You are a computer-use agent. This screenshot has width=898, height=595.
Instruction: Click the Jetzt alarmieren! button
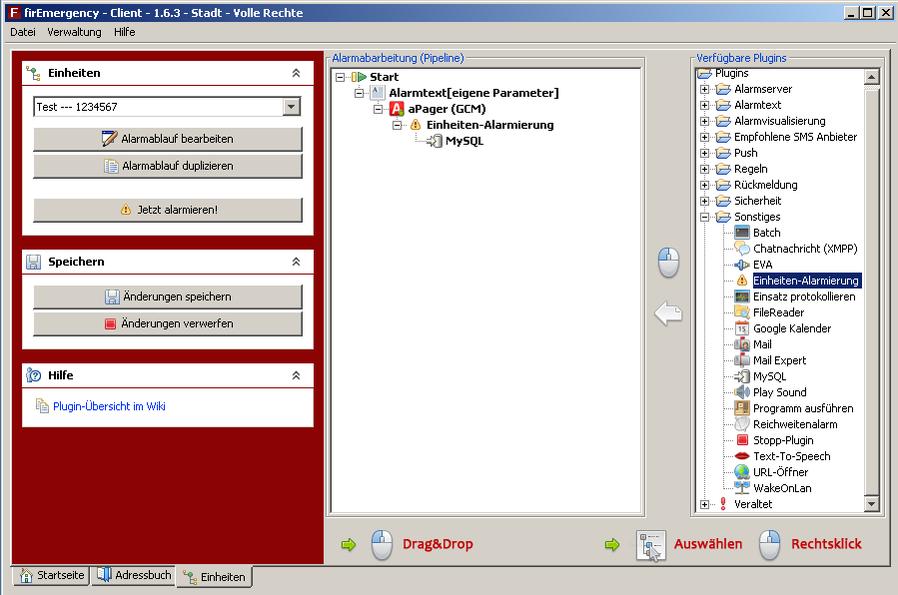coord(168,210)
